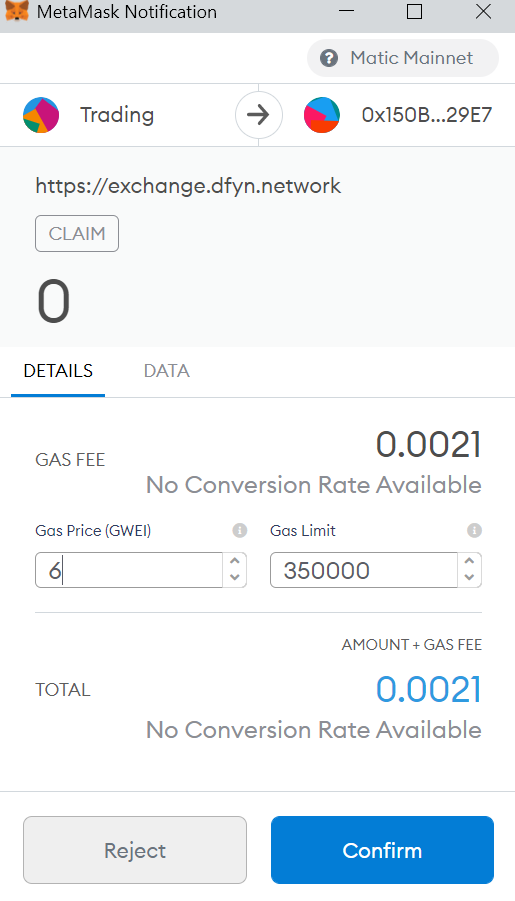Screen dimensions: 515x901
Task: Click the Gas Price GWEI input field
Action: (129, 570)
